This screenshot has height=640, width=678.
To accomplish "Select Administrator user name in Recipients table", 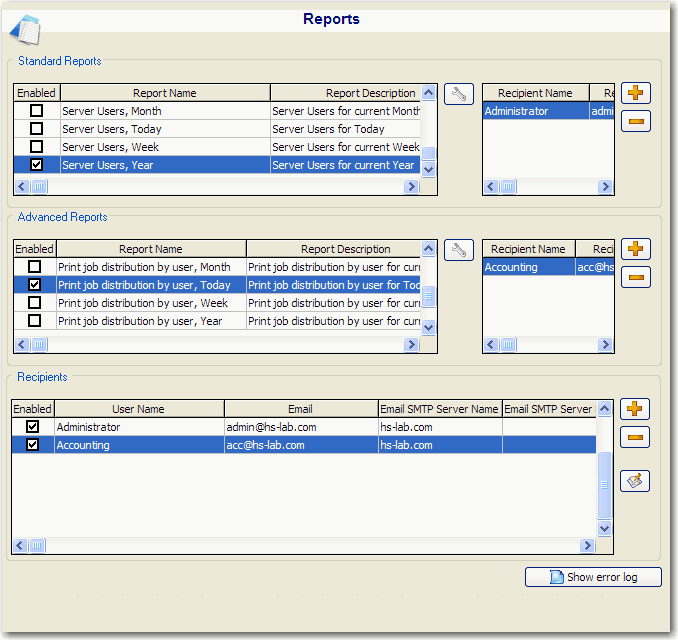I will [x=139, y=427].
